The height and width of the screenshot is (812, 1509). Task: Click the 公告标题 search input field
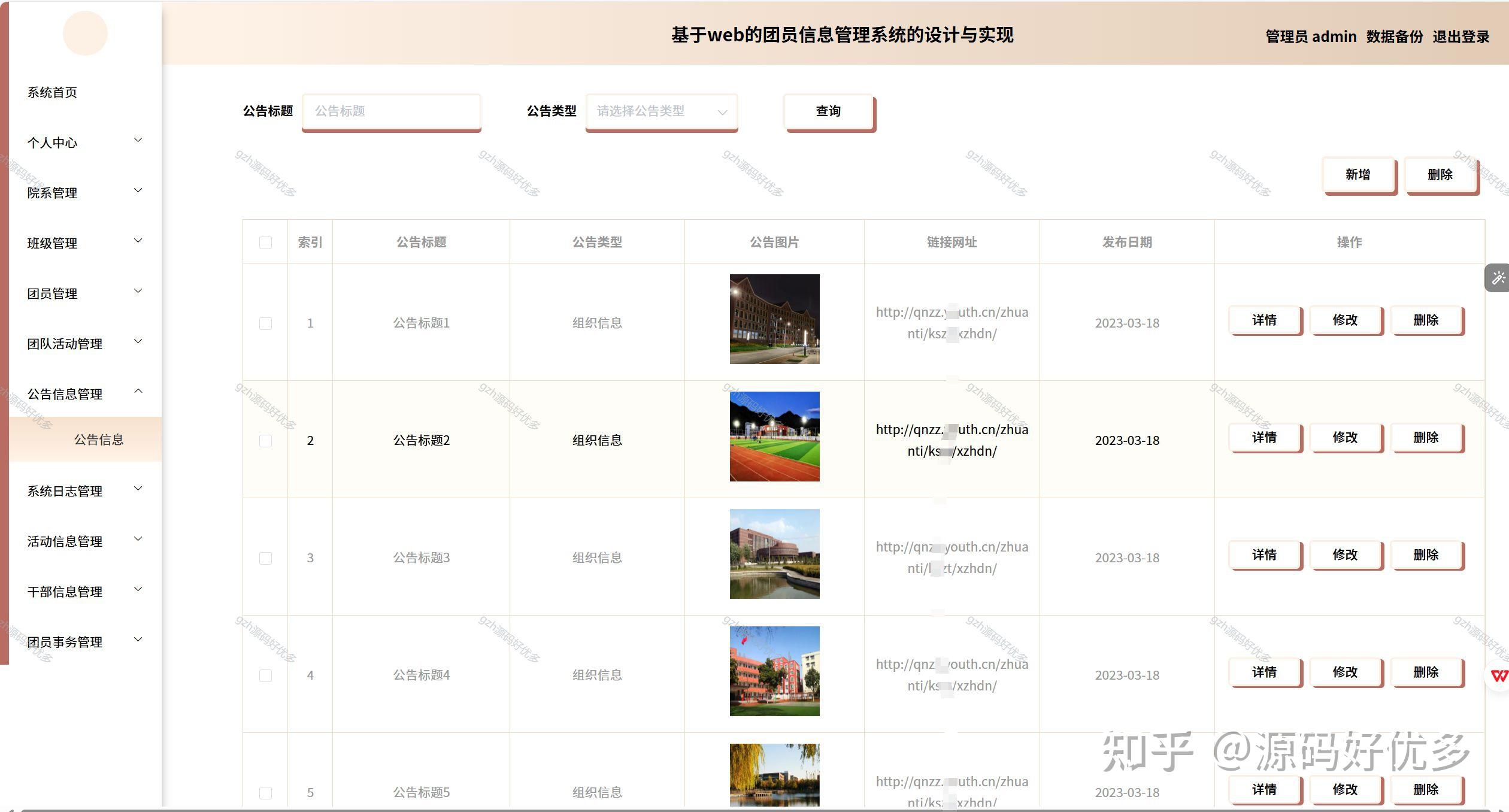tap(391, 111)
